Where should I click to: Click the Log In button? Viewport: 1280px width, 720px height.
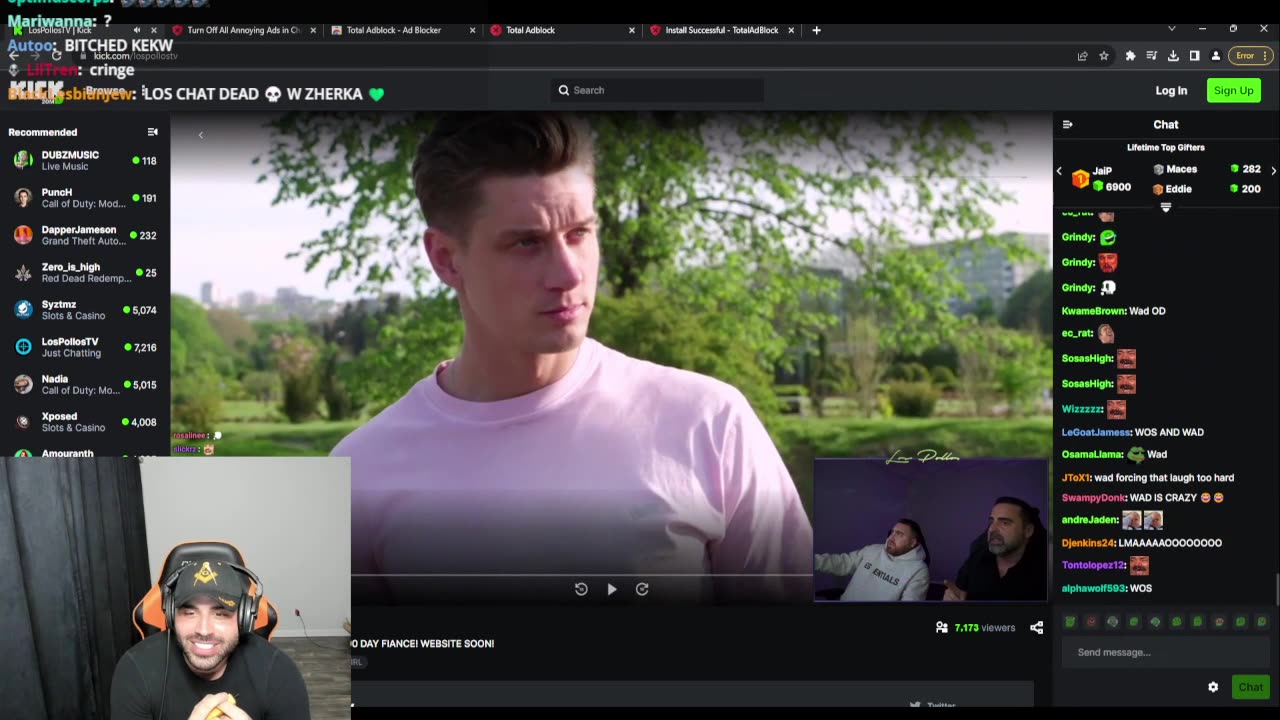[1171, 90]
